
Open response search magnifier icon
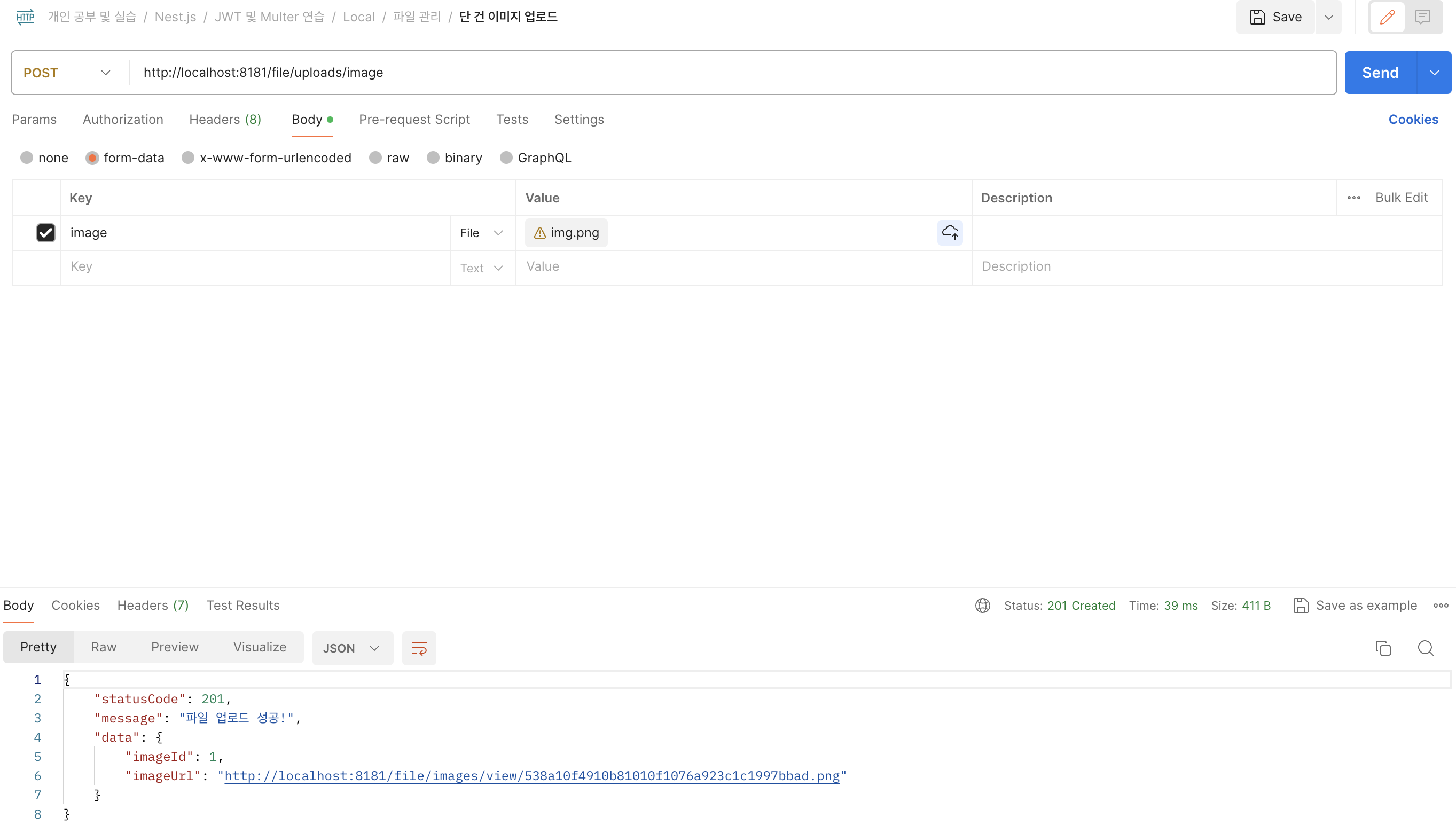pos(1426,648)
